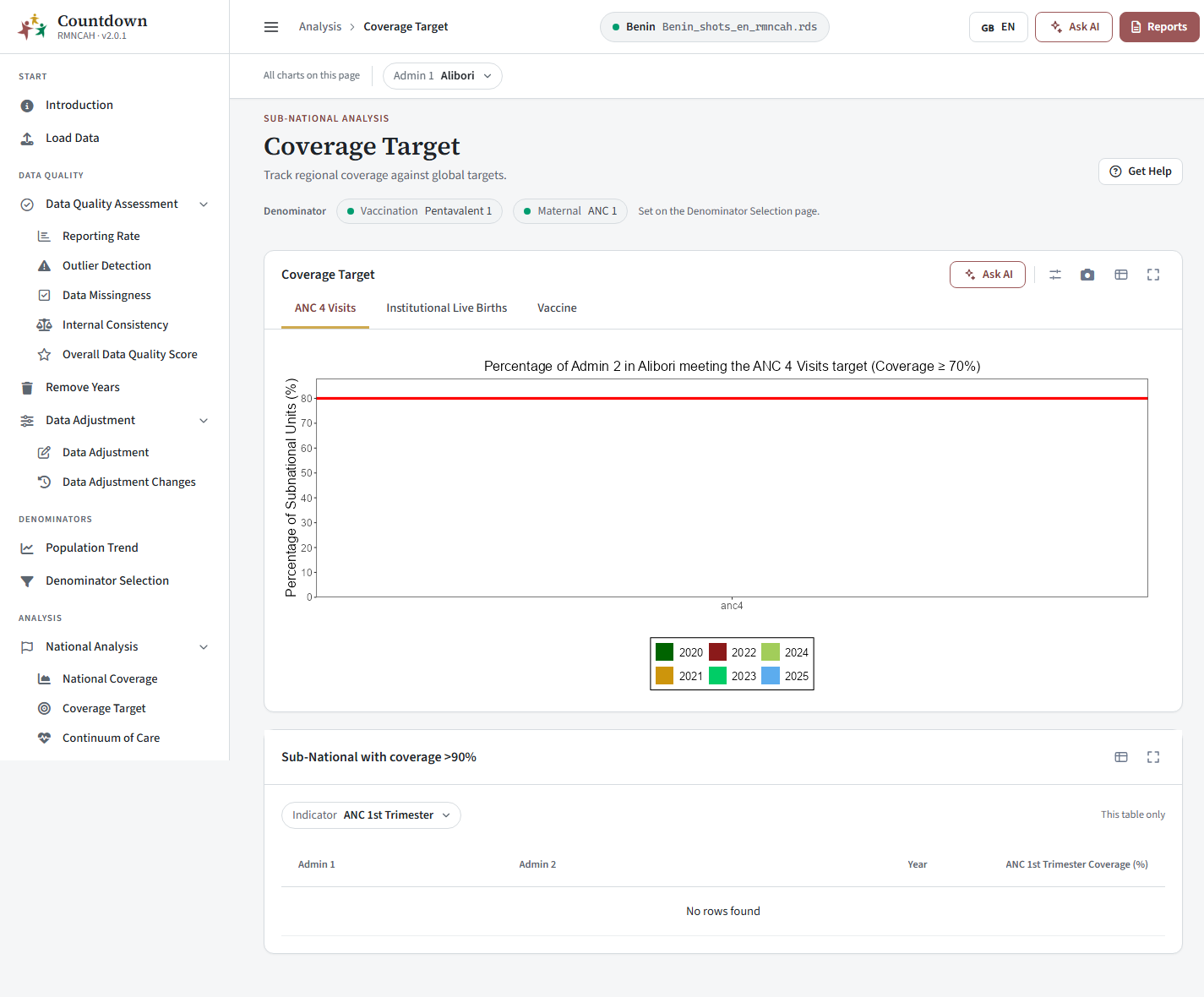
Task: Click Vaccination Pentavalent 1 denominator chip
Action: pos(420,211)
